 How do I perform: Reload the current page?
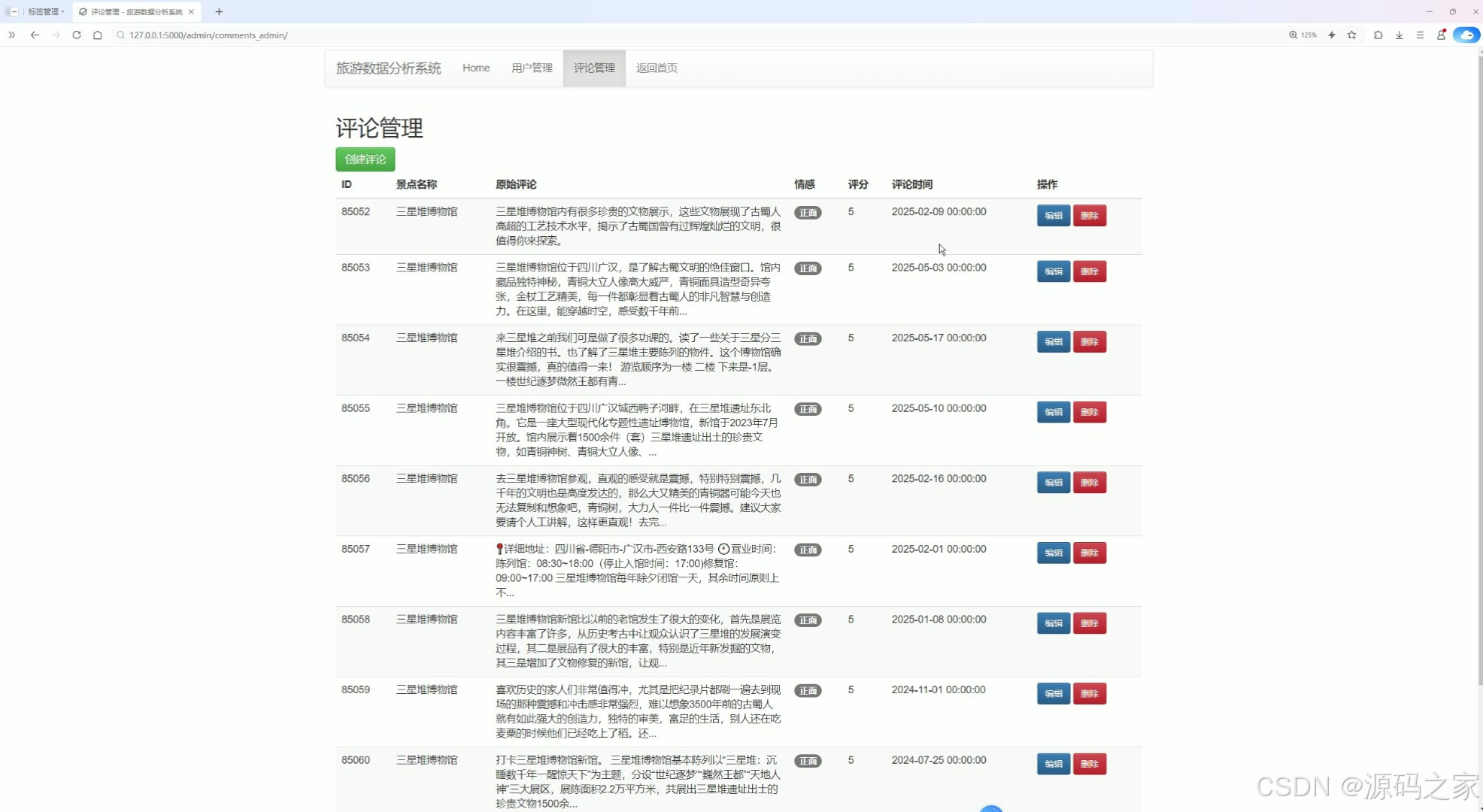(x=77, y=35)
